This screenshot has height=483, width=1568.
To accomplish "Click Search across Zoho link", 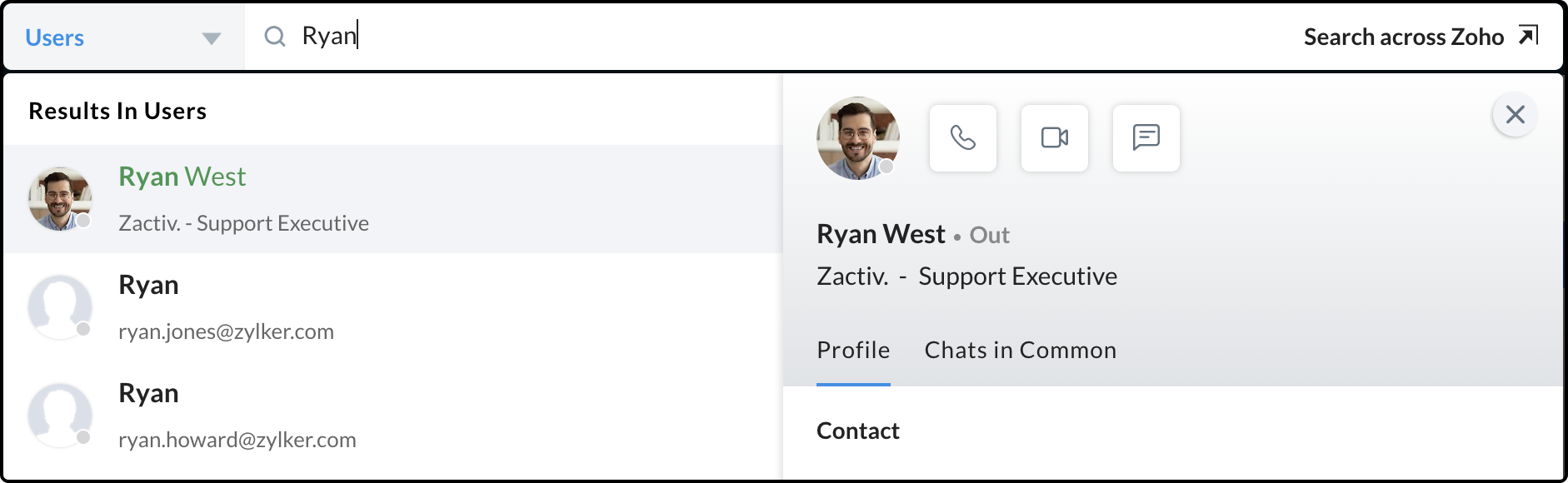I will click(x=1403, y=37).
